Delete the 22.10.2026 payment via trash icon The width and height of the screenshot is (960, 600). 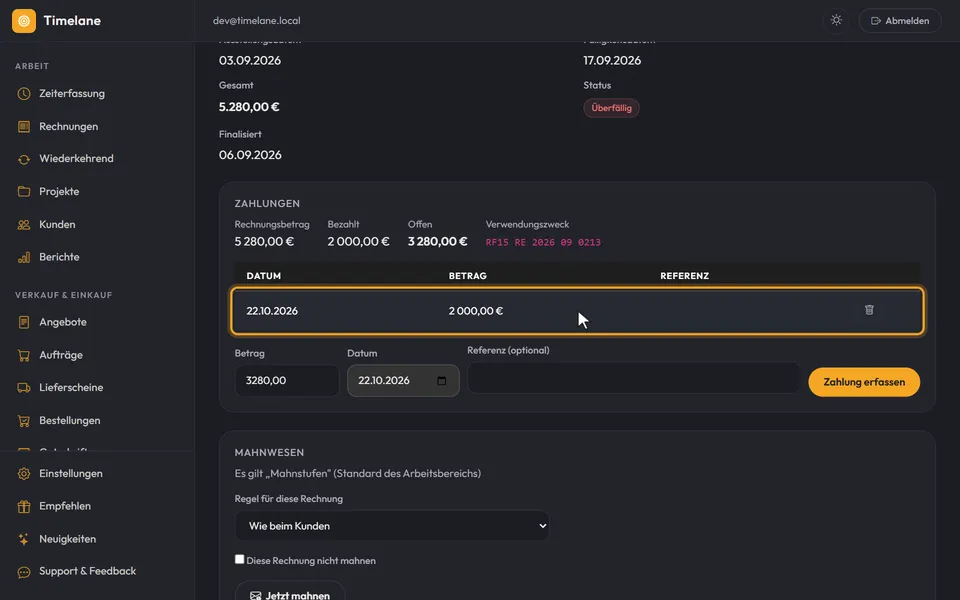pos(869,310)
